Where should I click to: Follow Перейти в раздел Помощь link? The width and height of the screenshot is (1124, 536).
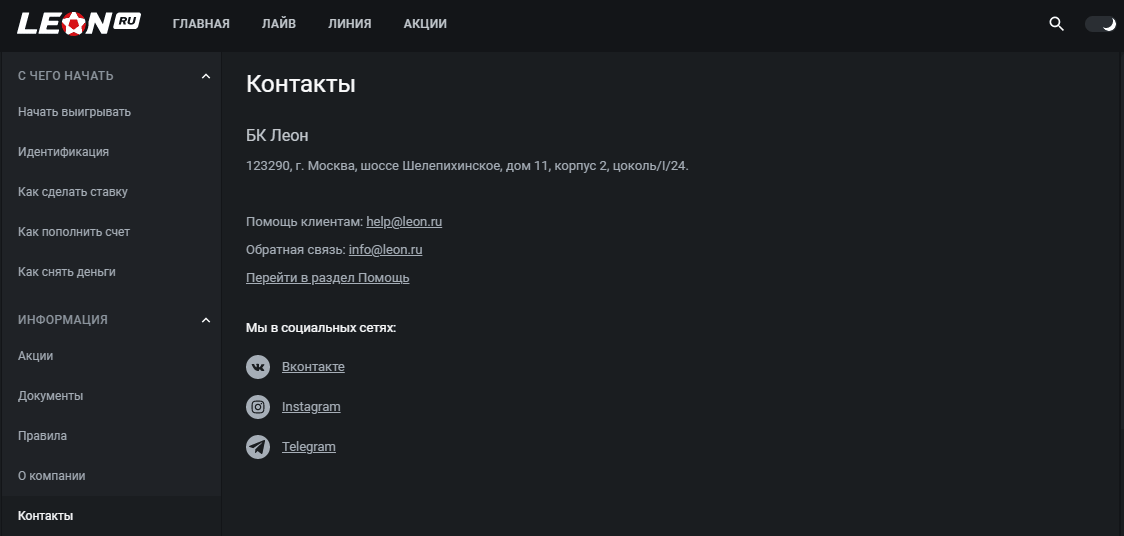(328, 277)
